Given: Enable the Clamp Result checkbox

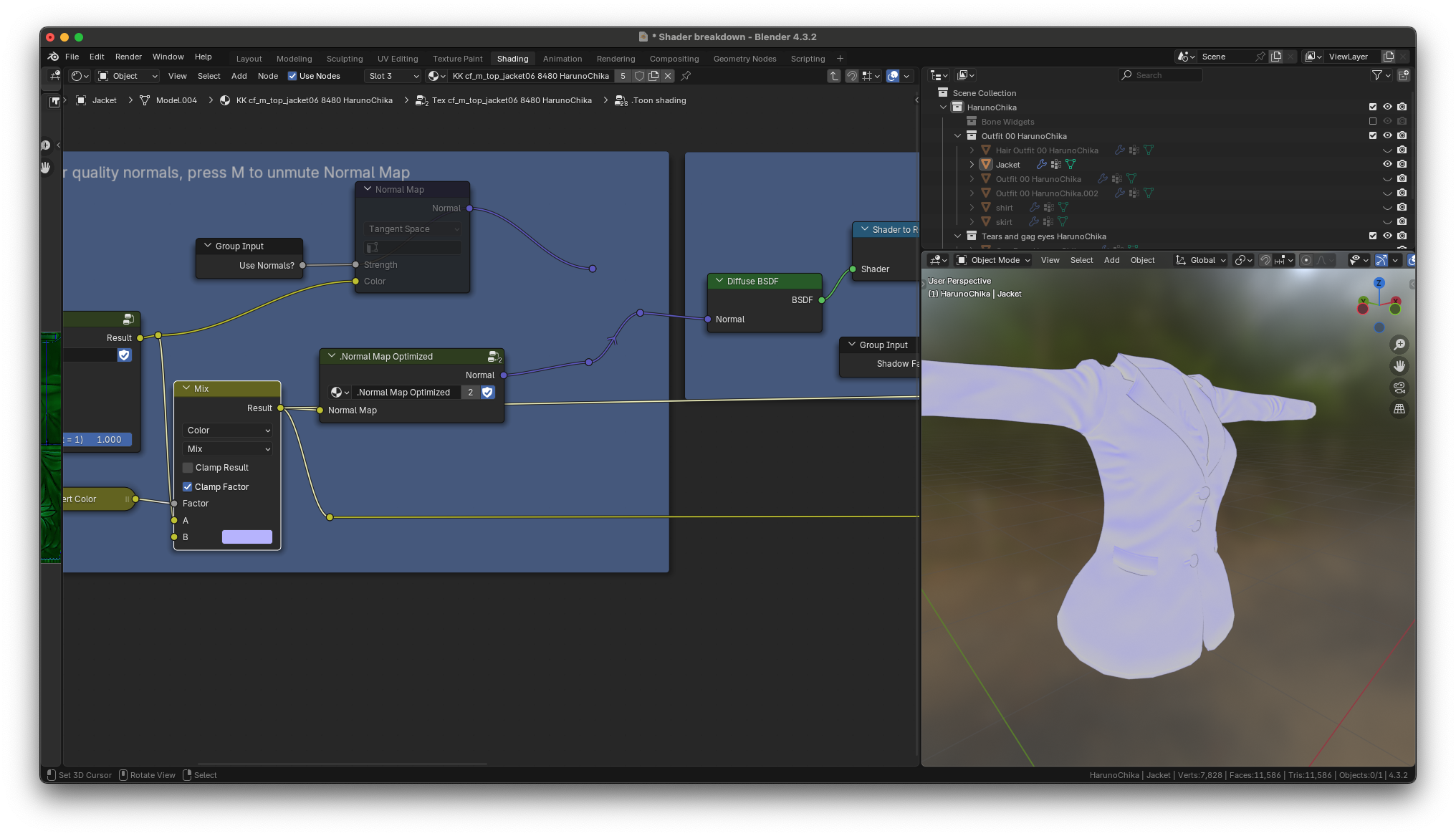Looking at the screenshot, I should pos(188,468).
